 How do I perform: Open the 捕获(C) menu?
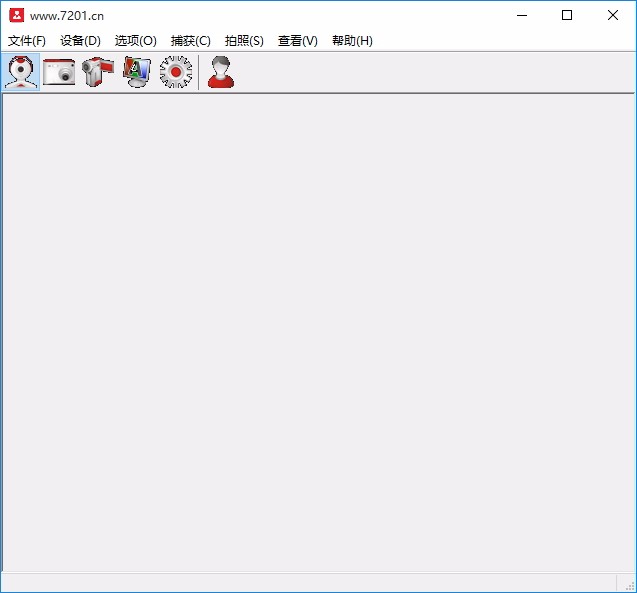click(191, 41)
